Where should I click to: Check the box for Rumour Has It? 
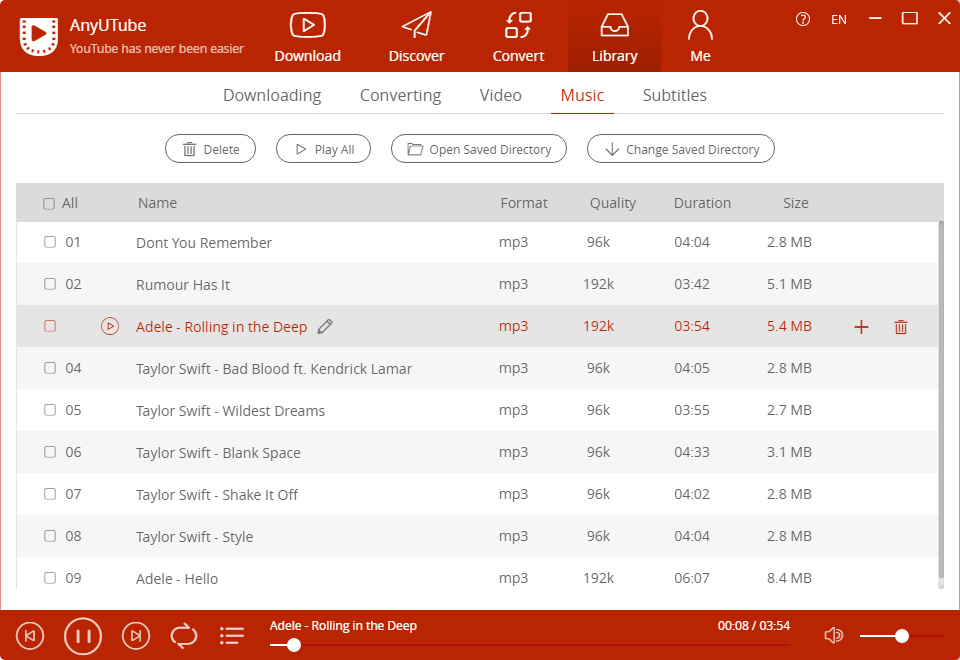pos(50,284)
